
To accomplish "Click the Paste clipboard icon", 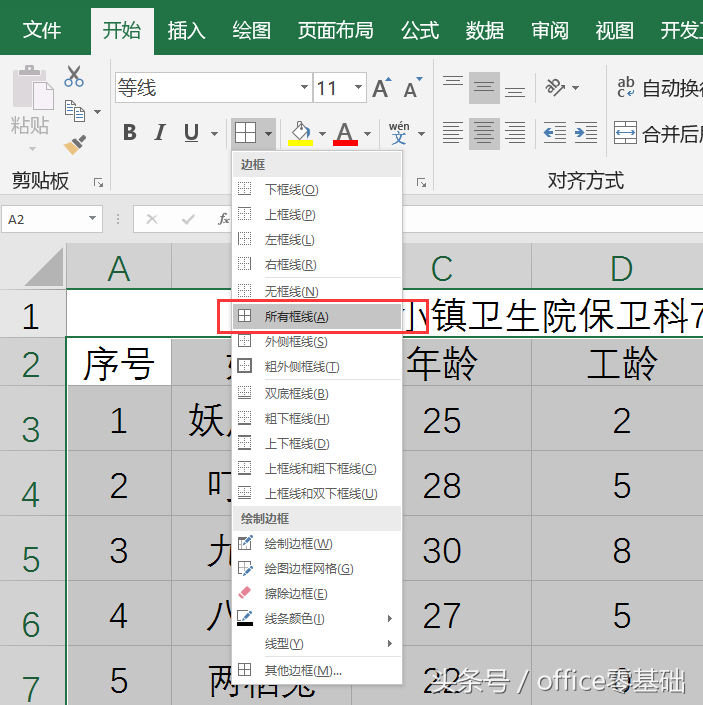I will [32, 88].
